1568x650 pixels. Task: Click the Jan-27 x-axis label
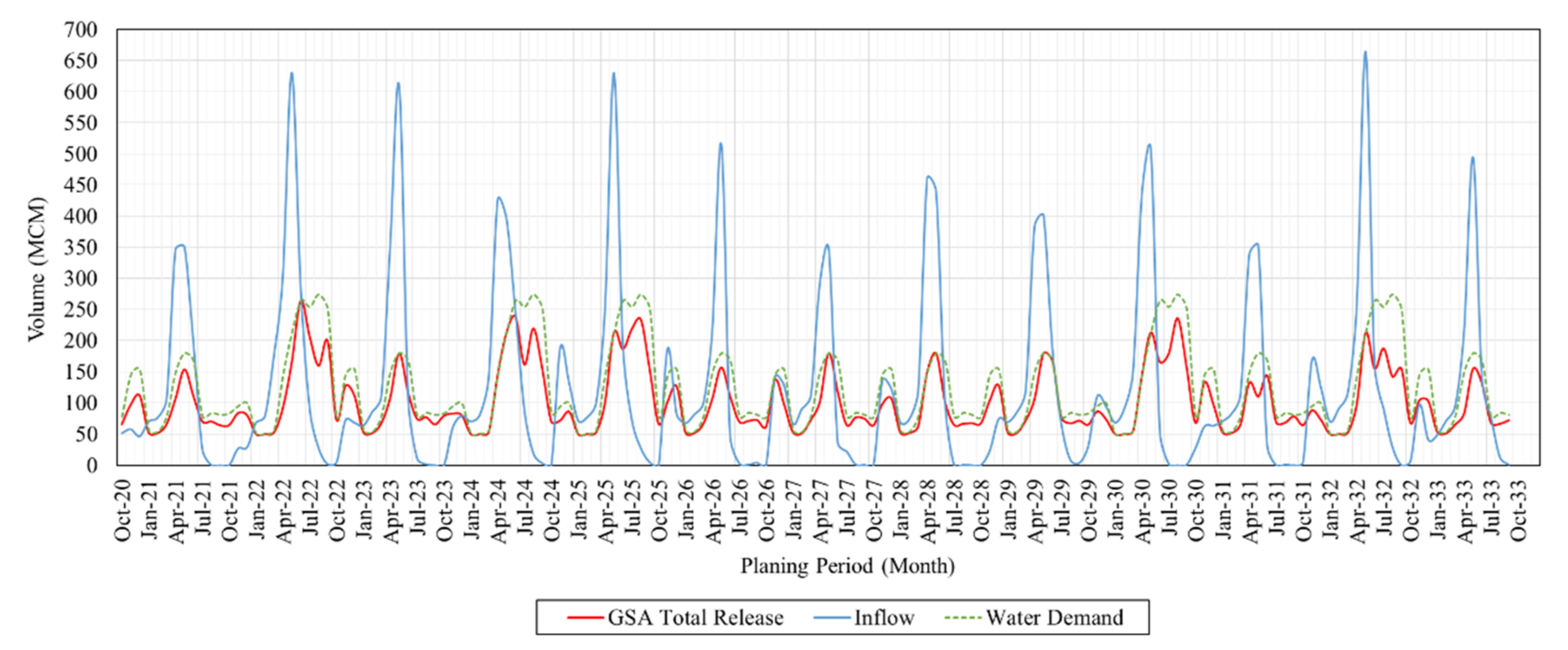(x=794, y=510)
